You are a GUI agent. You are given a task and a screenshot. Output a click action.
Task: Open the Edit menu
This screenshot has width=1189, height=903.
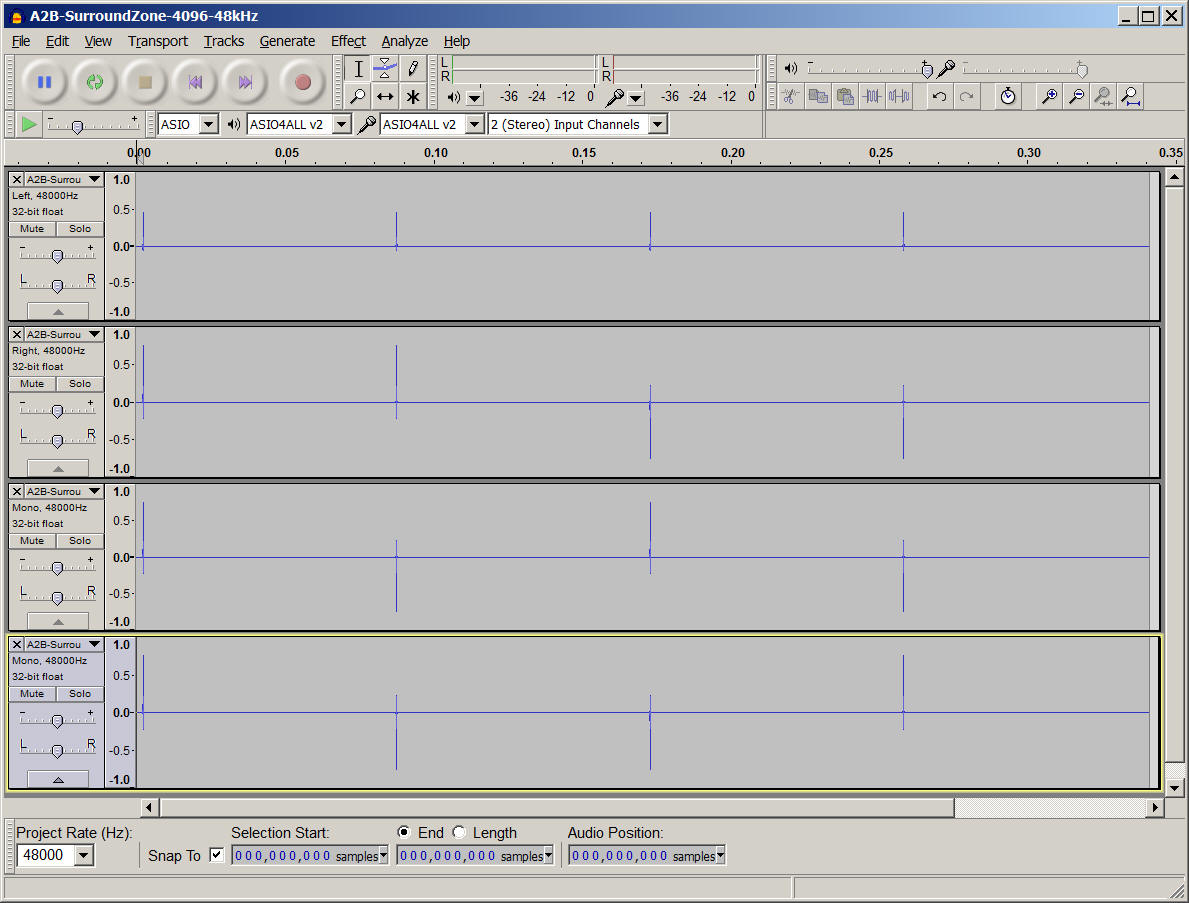pos(57,41)
